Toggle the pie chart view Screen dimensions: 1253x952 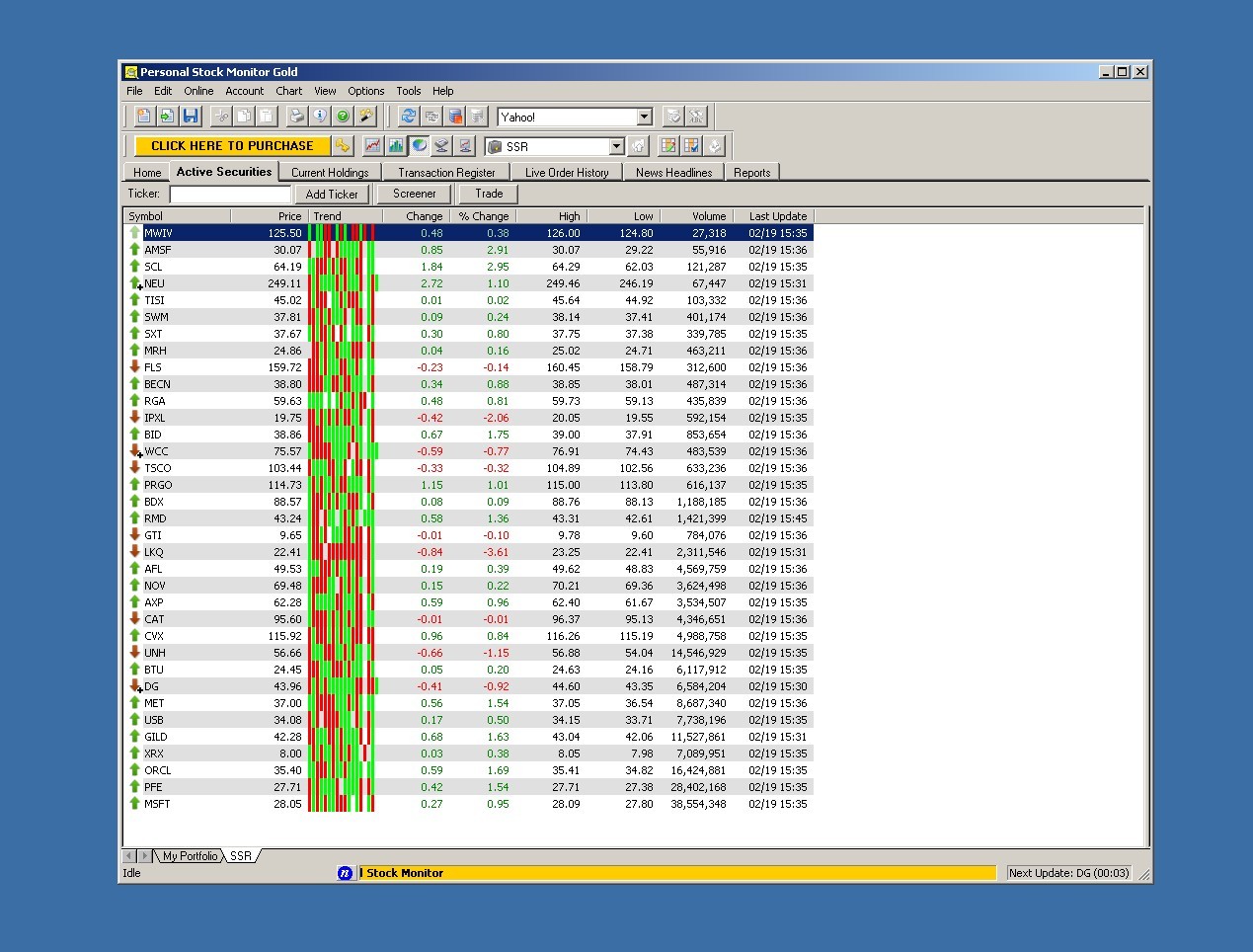coord(420,145)
